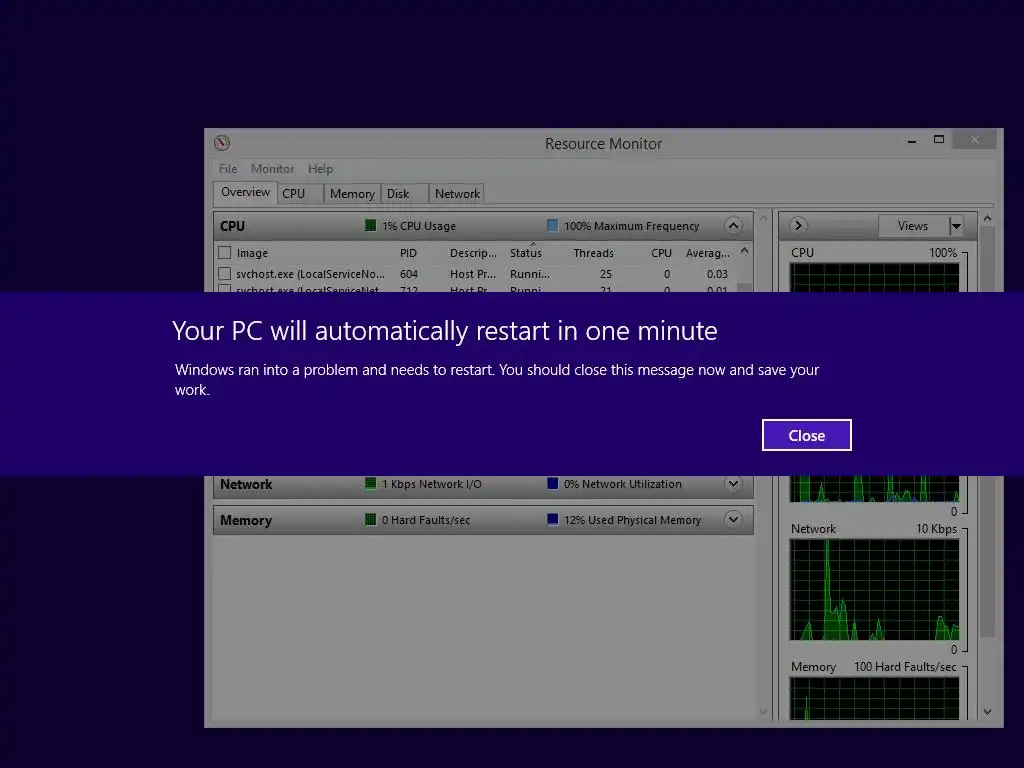
Task: Sort by Threads column header
Action: pyautogui.click(x=593, y=253)
